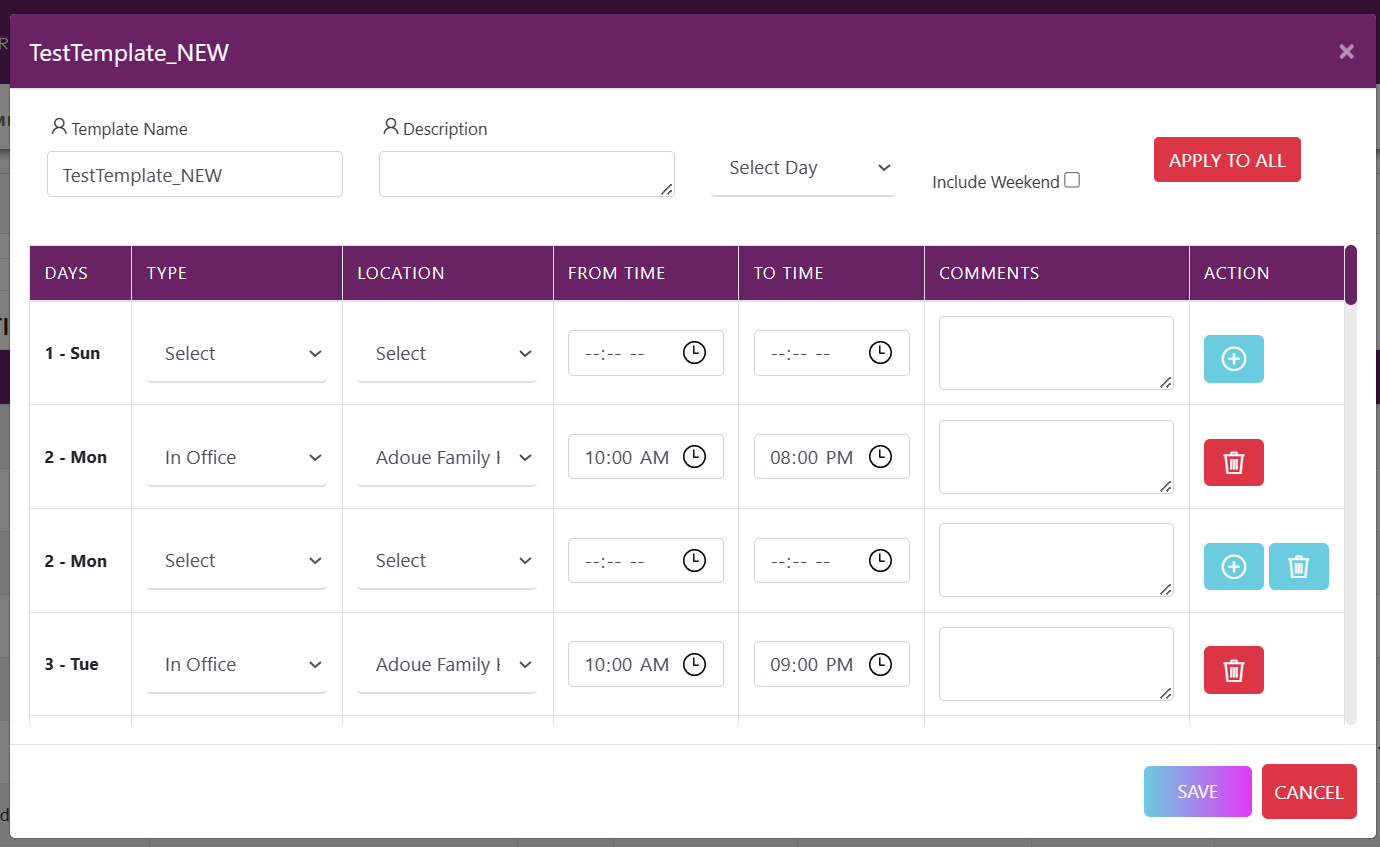Change In Office type on first Monday row
The image size is (1380, 847).
[x=237, y=458]
